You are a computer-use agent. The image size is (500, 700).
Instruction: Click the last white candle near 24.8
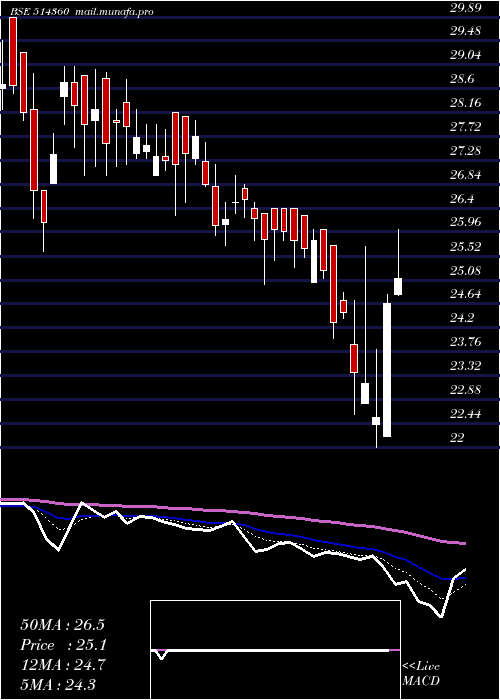[x=398, y=286]
